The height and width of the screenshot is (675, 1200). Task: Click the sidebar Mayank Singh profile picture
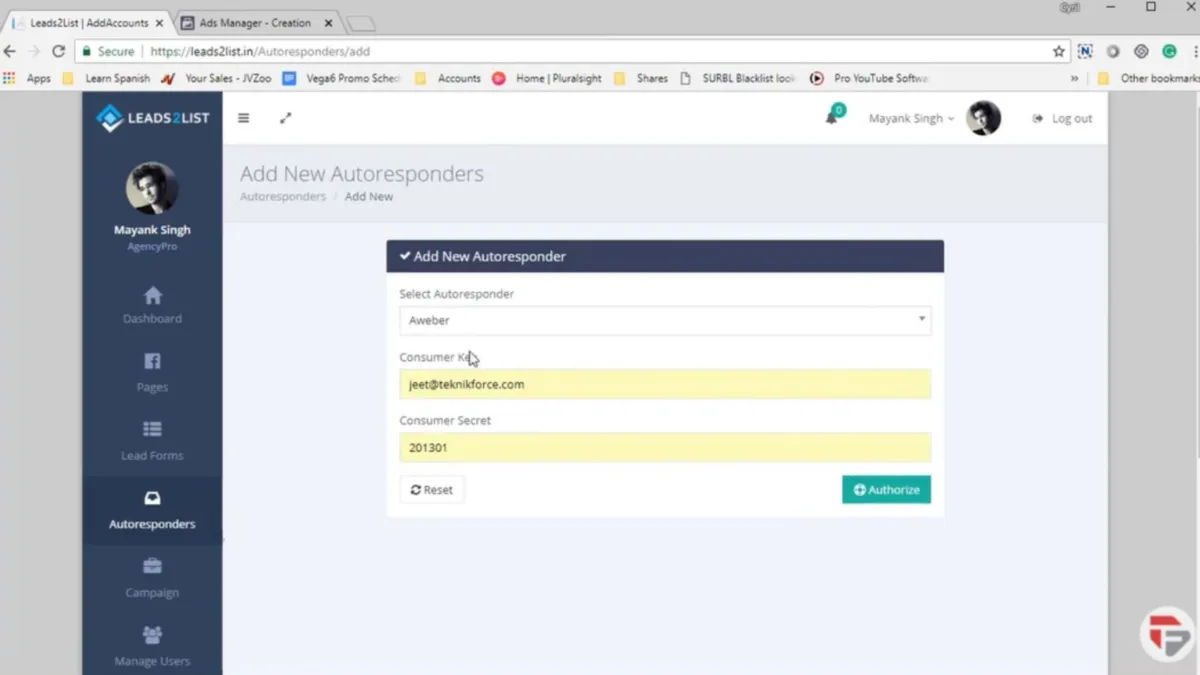tap(152, 187)
